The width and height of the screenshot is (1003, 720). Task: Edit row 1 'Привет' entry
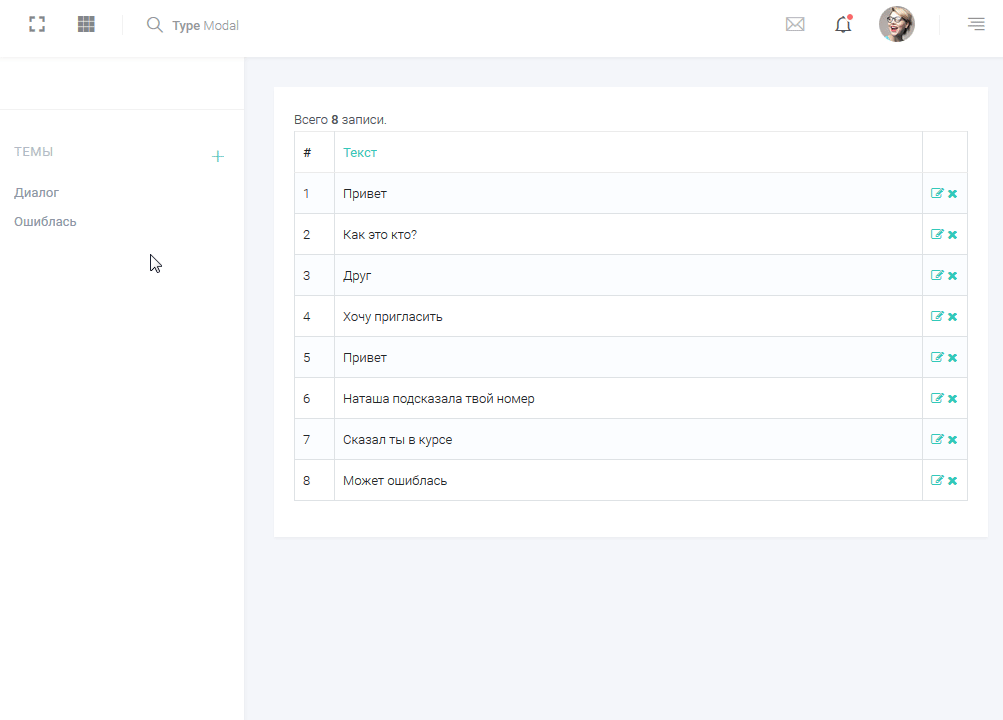(x=937, y=194)
